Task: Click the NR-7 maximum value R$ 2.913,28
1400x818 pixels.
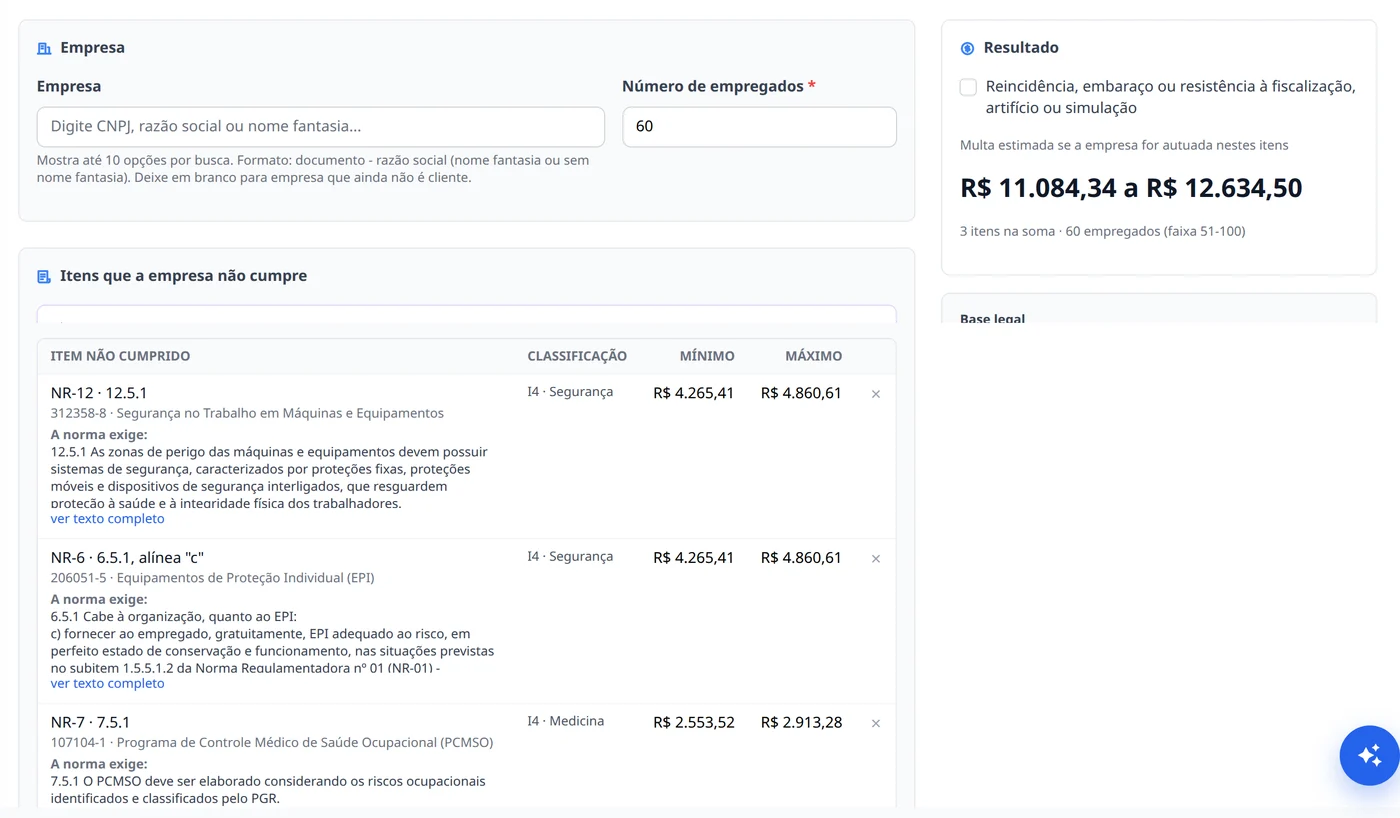Action: (801, 722)
